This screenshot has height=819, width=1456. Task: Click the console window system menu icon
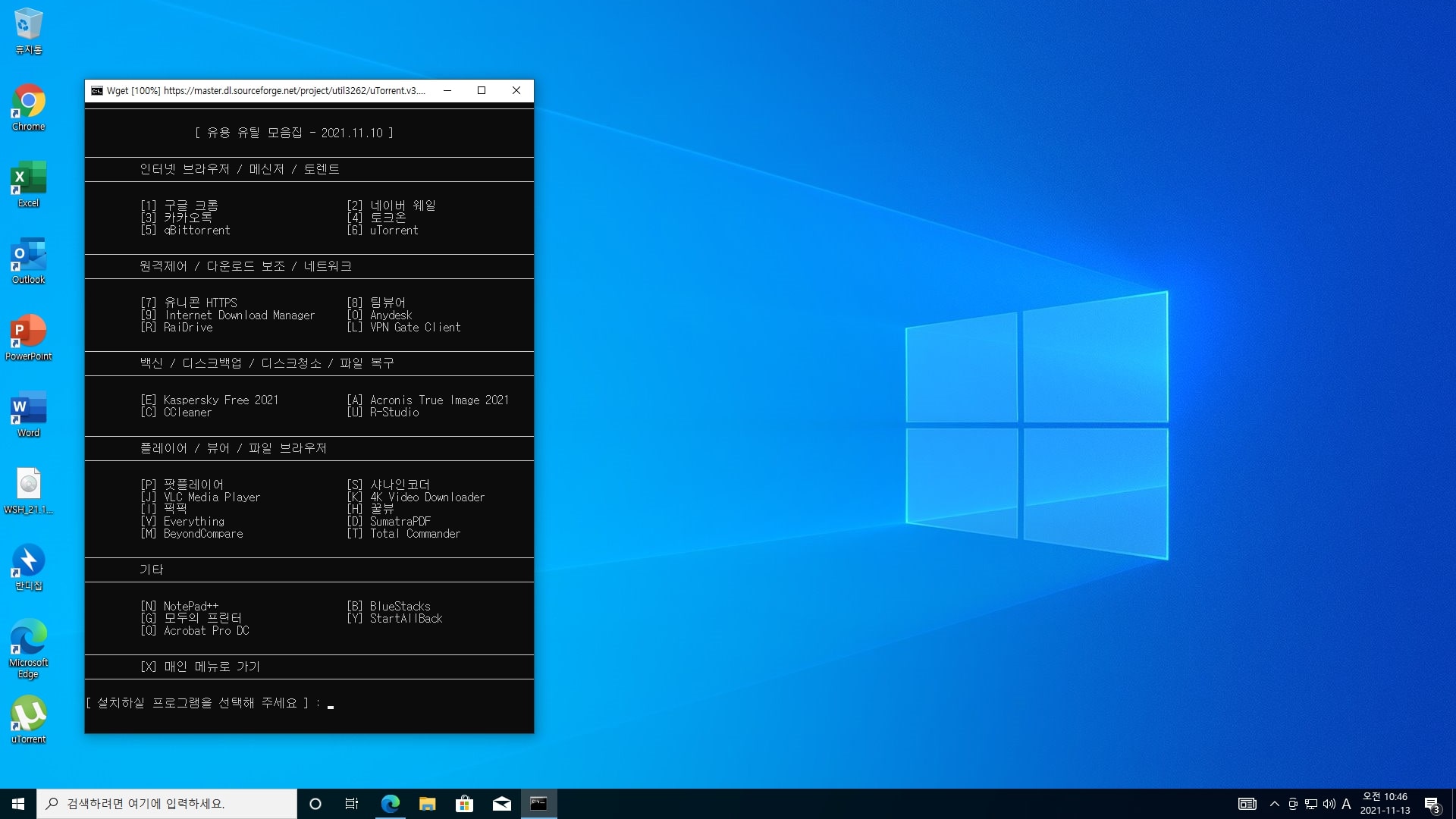[97, 91]
